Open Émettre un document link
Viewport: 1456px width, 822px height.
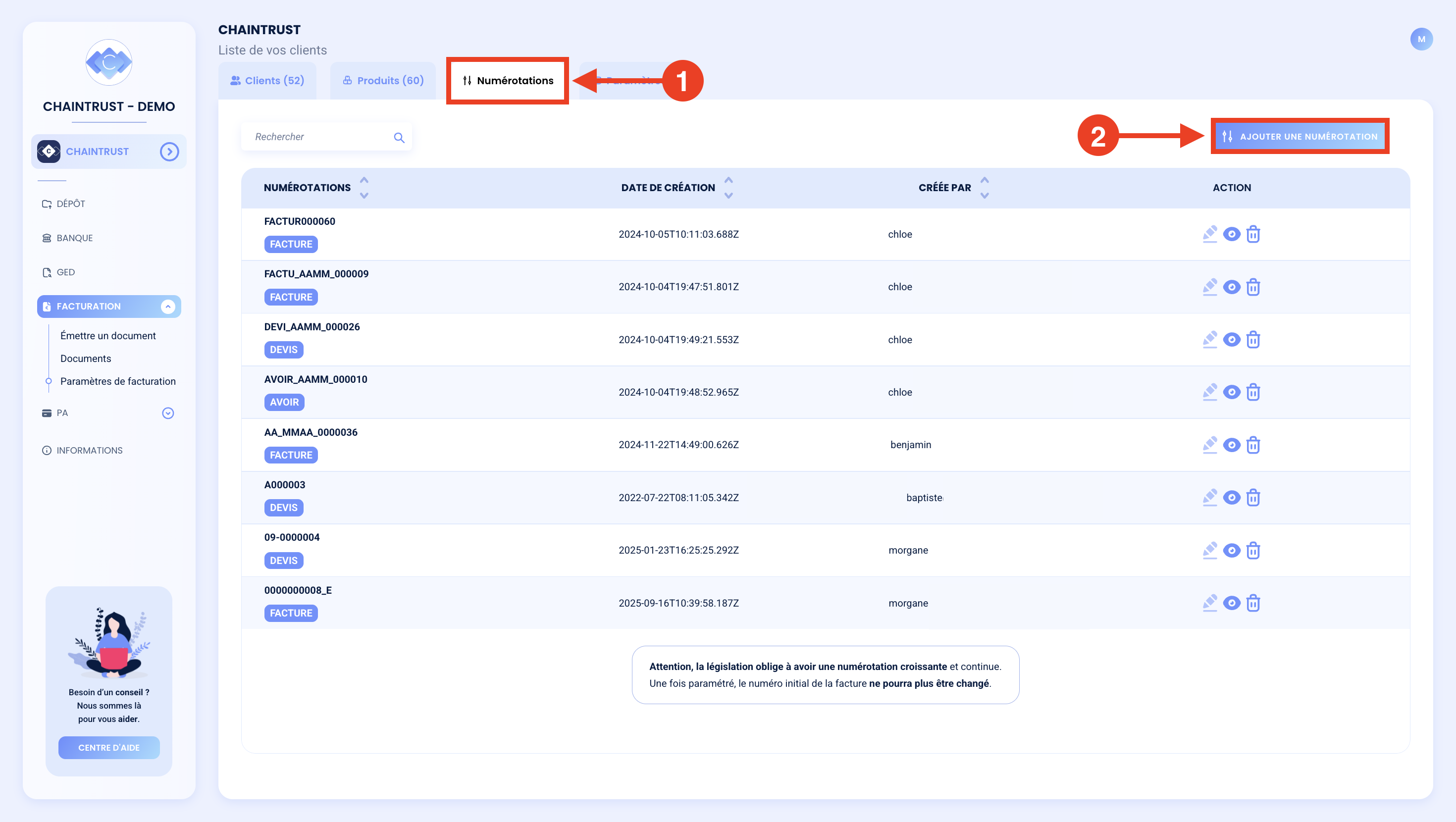point(108,336)
